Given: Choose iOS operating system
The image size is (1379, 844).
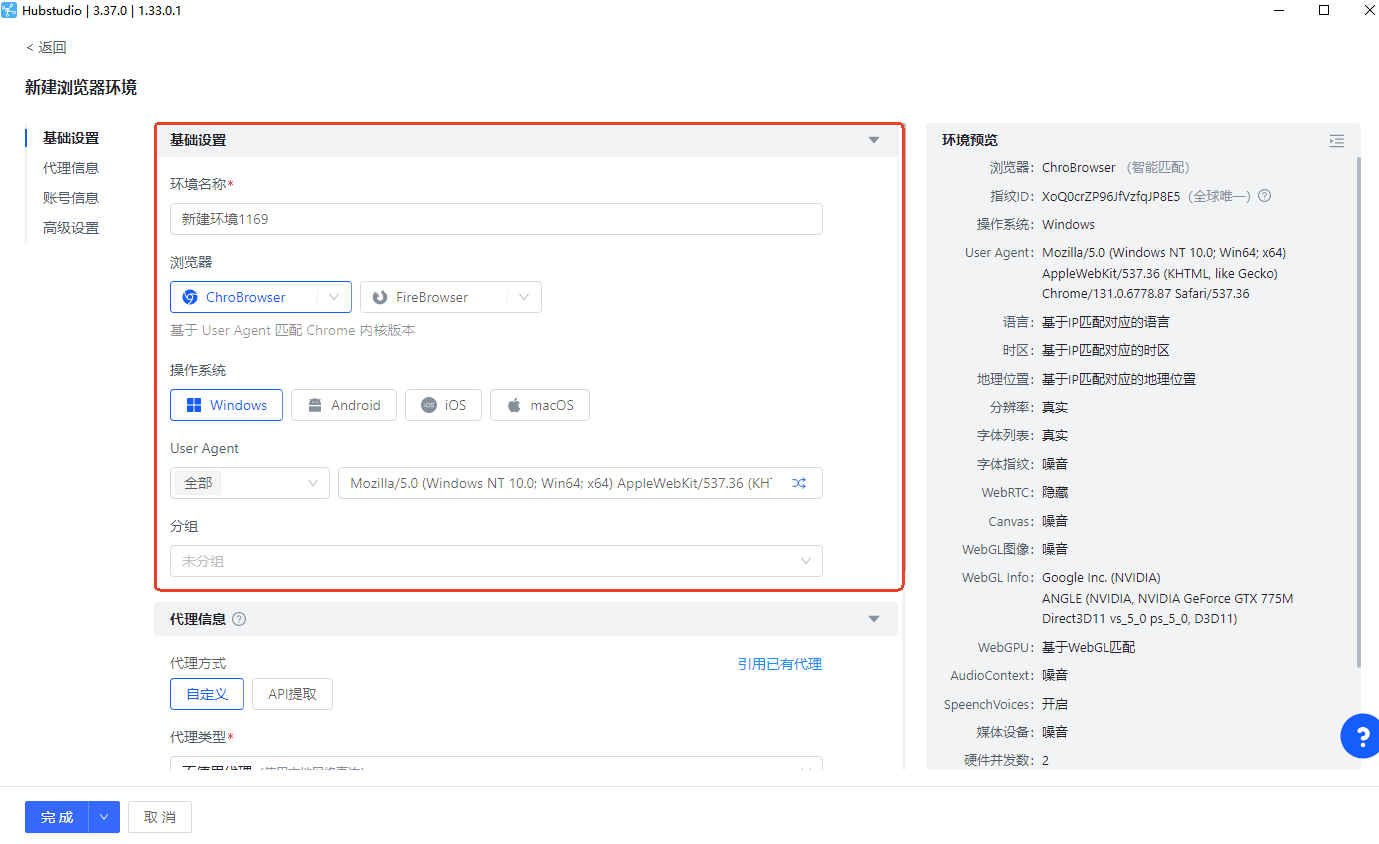Looking at the screenshot, I should coord(443,405).
